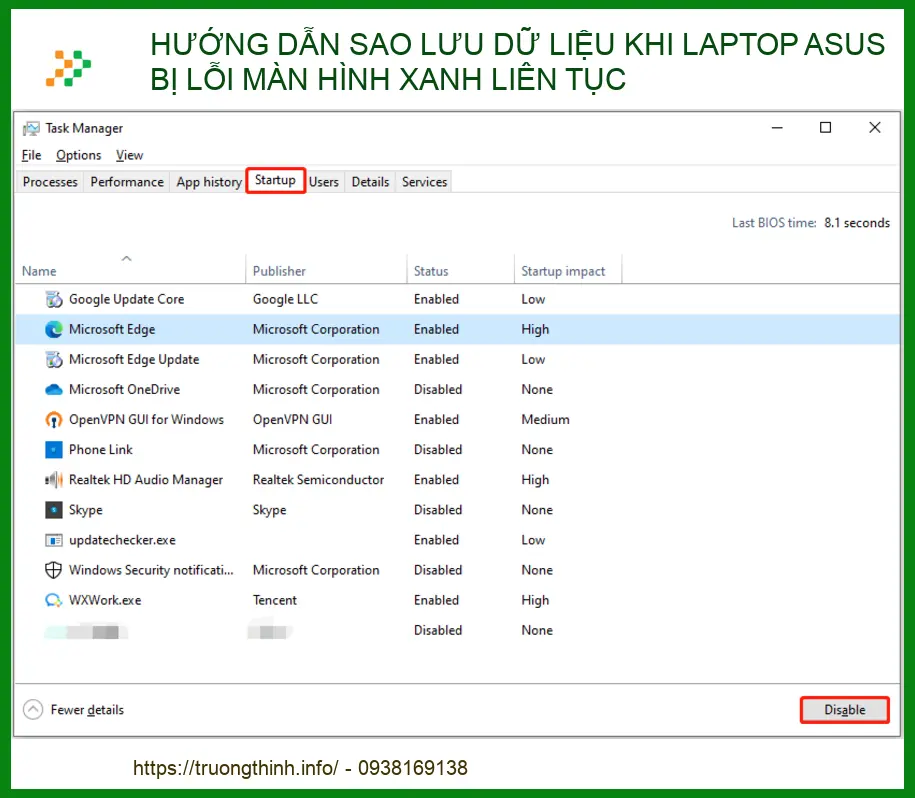This screenshot has height=798, width=915.
Task: Switch to the App history tab
Action: coord(209,182)
